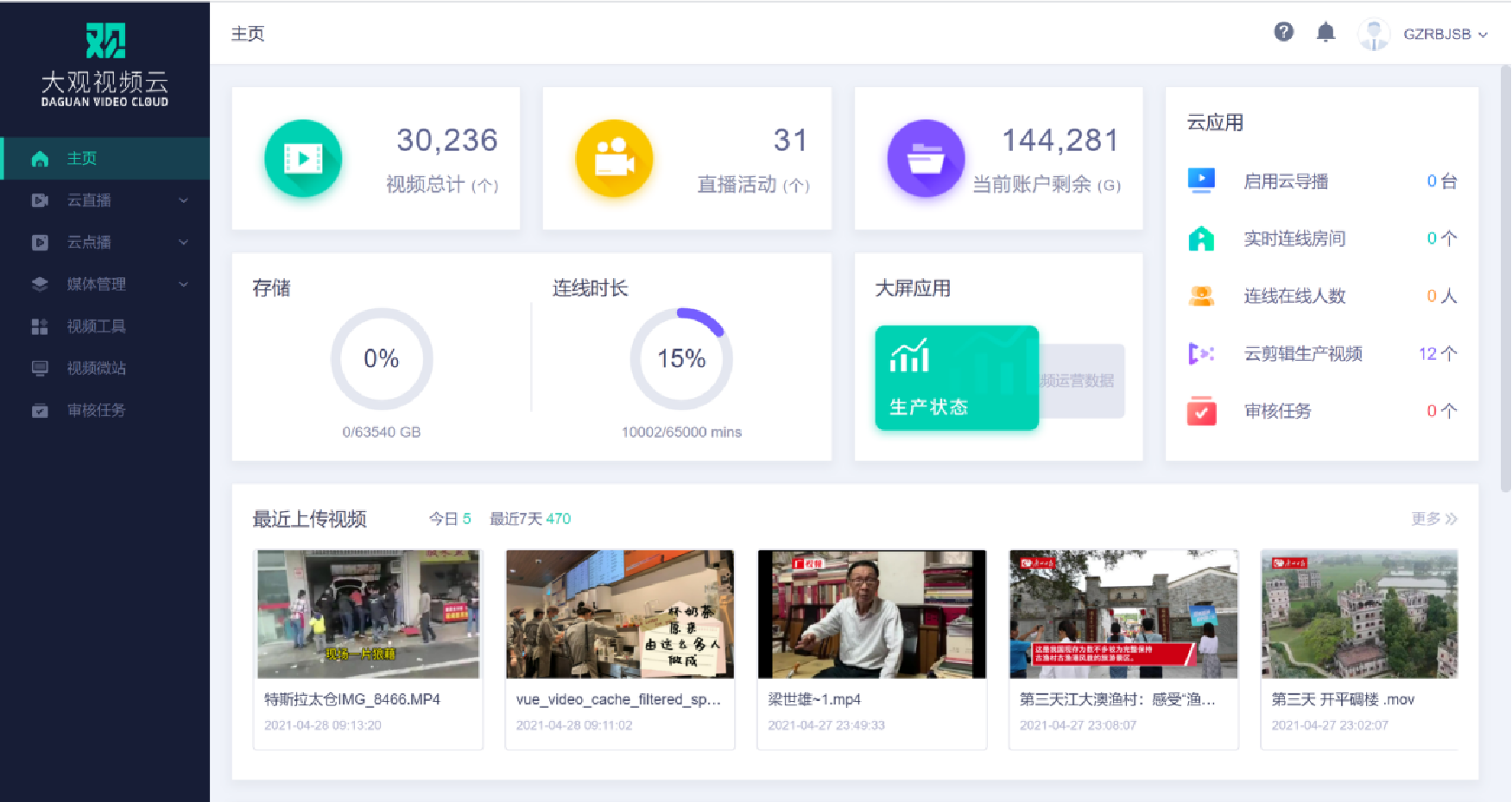Click the red 审核任务 checkmark icon
Image resolution: width=1512 pixels, height=802 pixels.
coord(1201,411)
